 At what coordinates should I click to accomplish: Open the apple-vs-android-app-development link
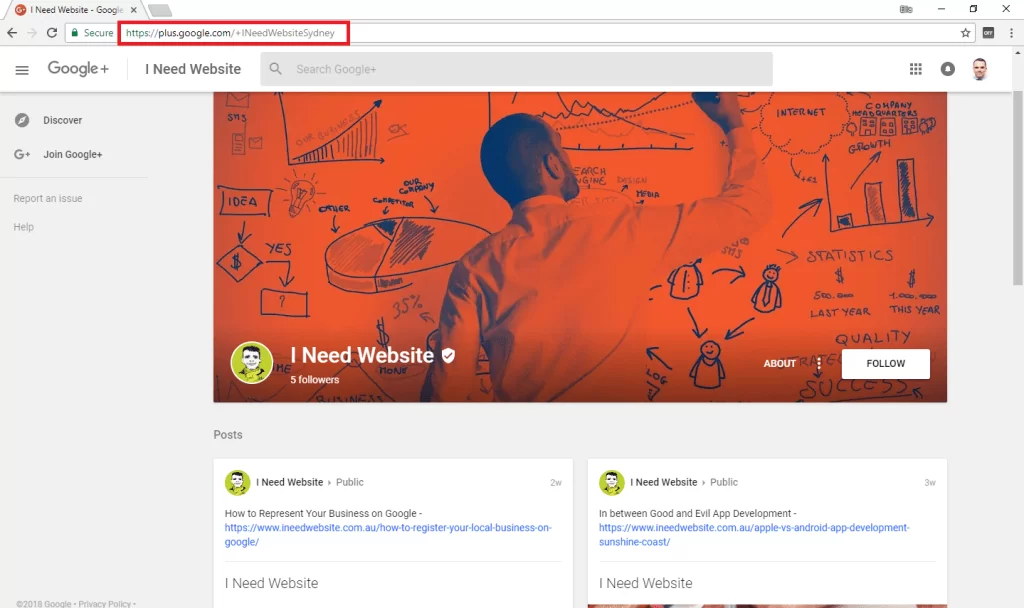[754, 535]
